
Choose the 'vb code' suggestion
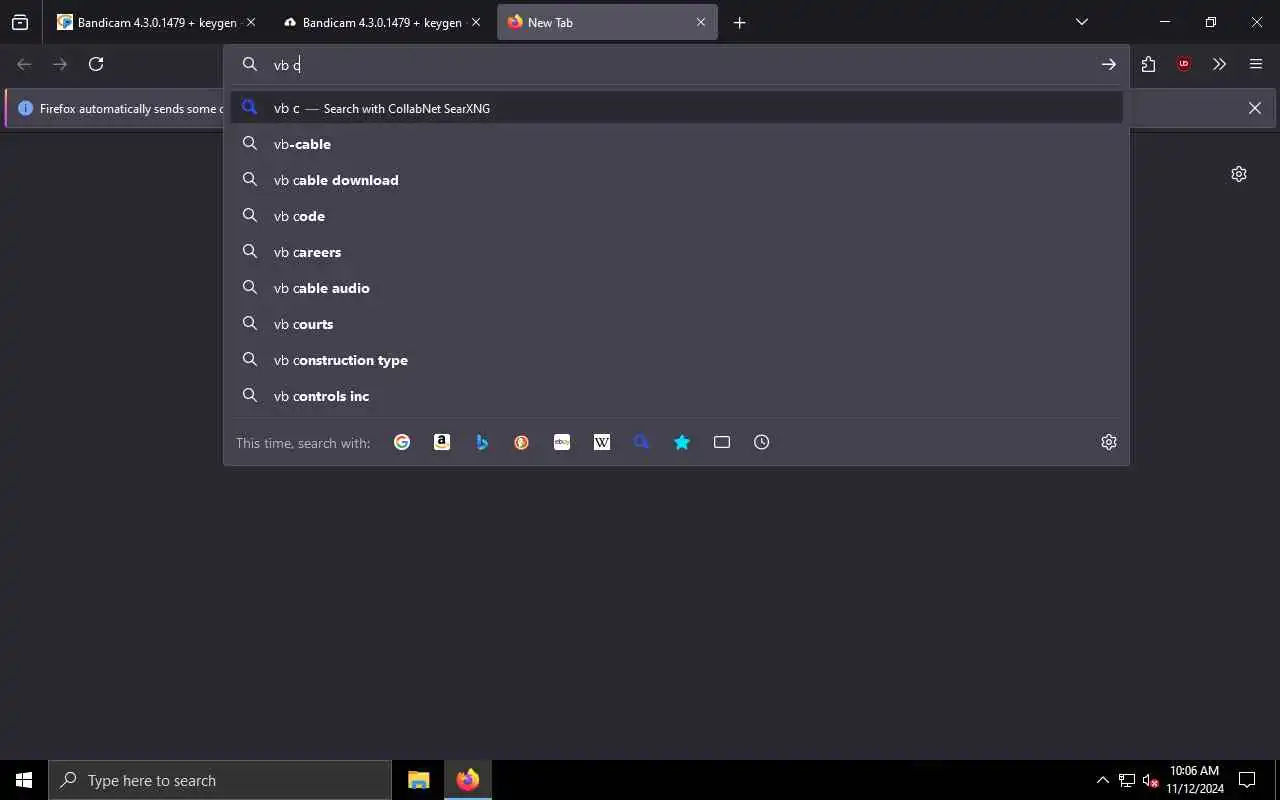coord(676,216)
